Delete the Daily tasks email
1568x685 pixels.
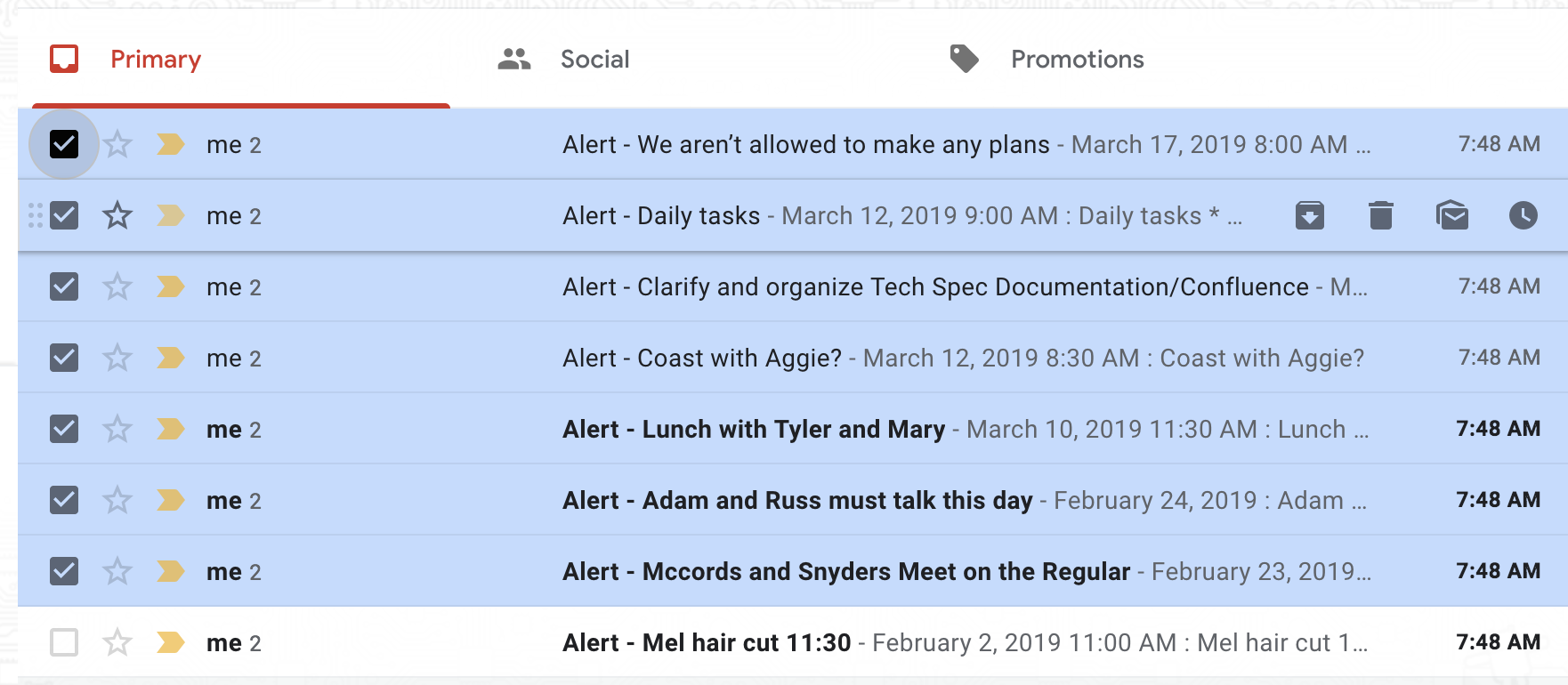pyautogui.click(x=1380, y=215)
